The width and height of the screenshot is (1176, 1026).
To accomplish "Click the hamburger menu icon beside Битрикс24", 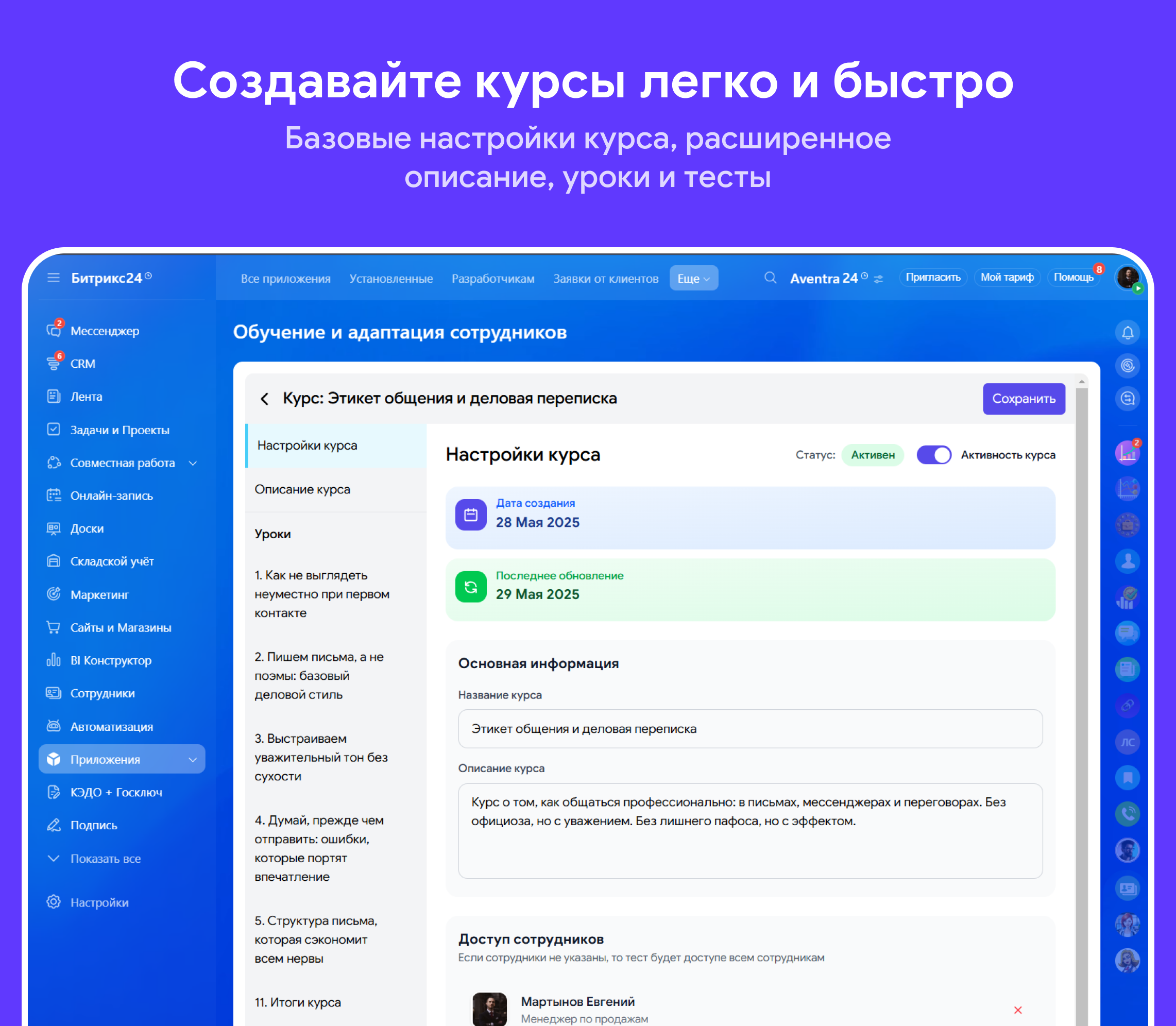I will click(53, 278).
